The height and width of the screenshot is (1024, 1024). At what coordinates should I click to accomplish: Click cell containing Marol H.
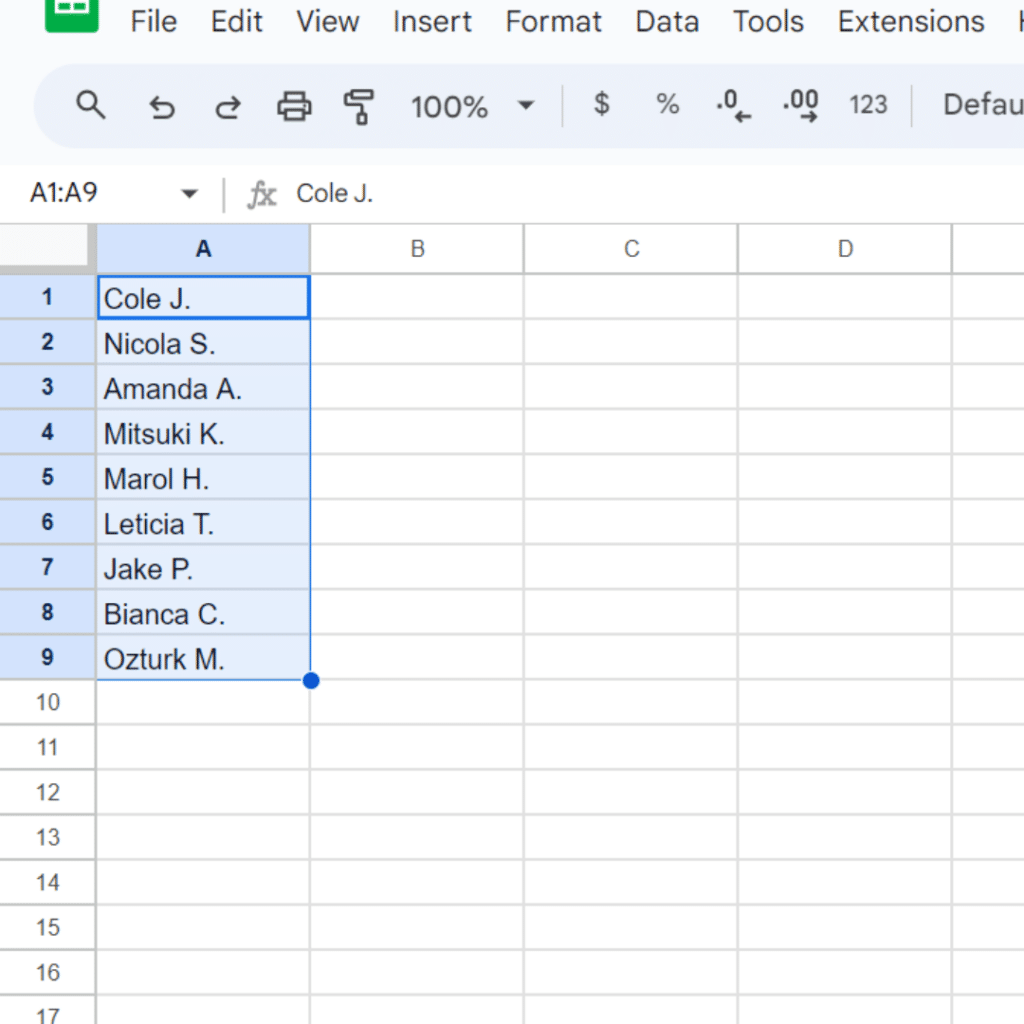(203, 478)
